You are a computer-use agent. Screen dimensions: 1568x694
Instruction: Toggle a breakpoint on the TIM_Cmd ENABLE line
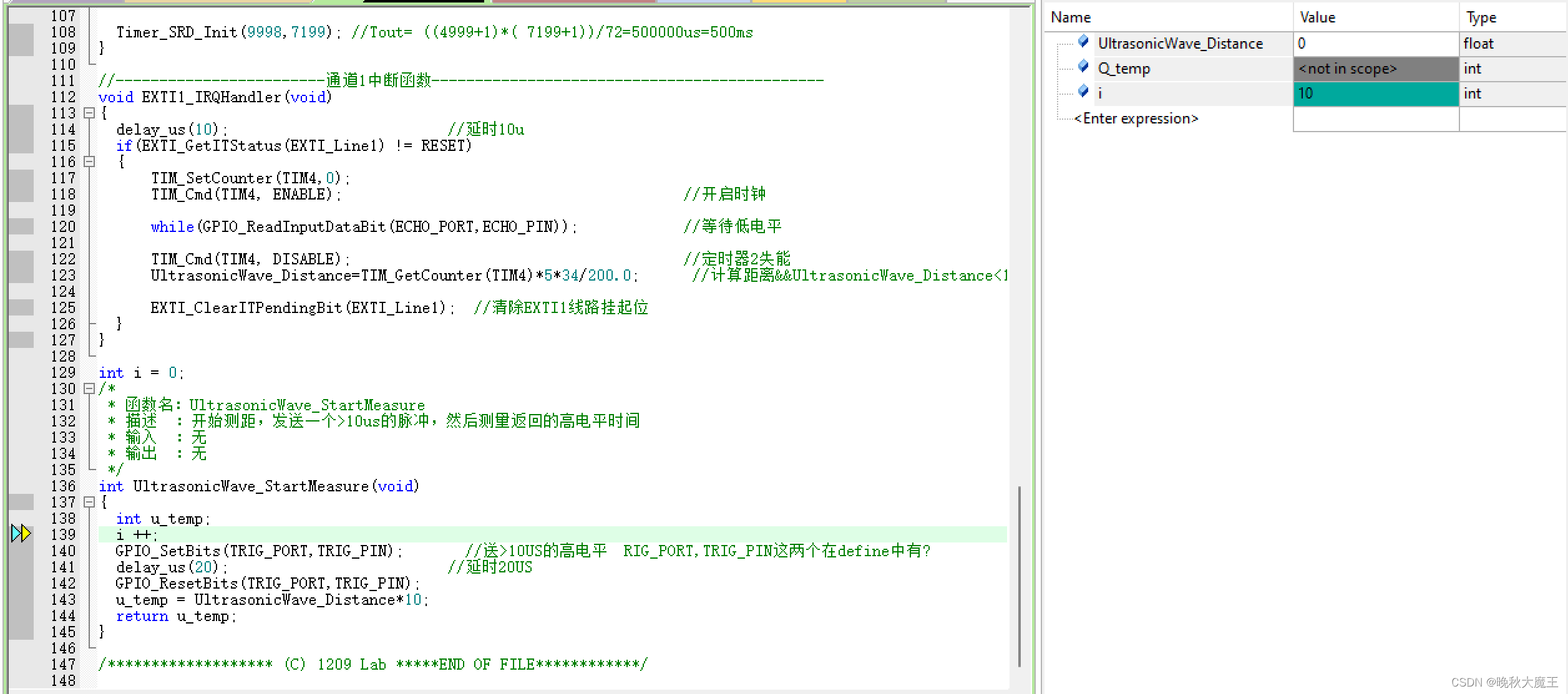coord(22,194)
